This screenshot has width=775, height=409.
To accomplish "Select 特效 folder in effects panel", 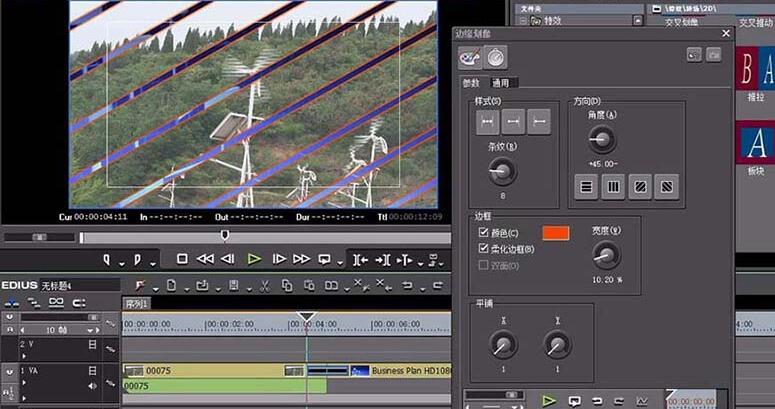I will pos(553,21).
